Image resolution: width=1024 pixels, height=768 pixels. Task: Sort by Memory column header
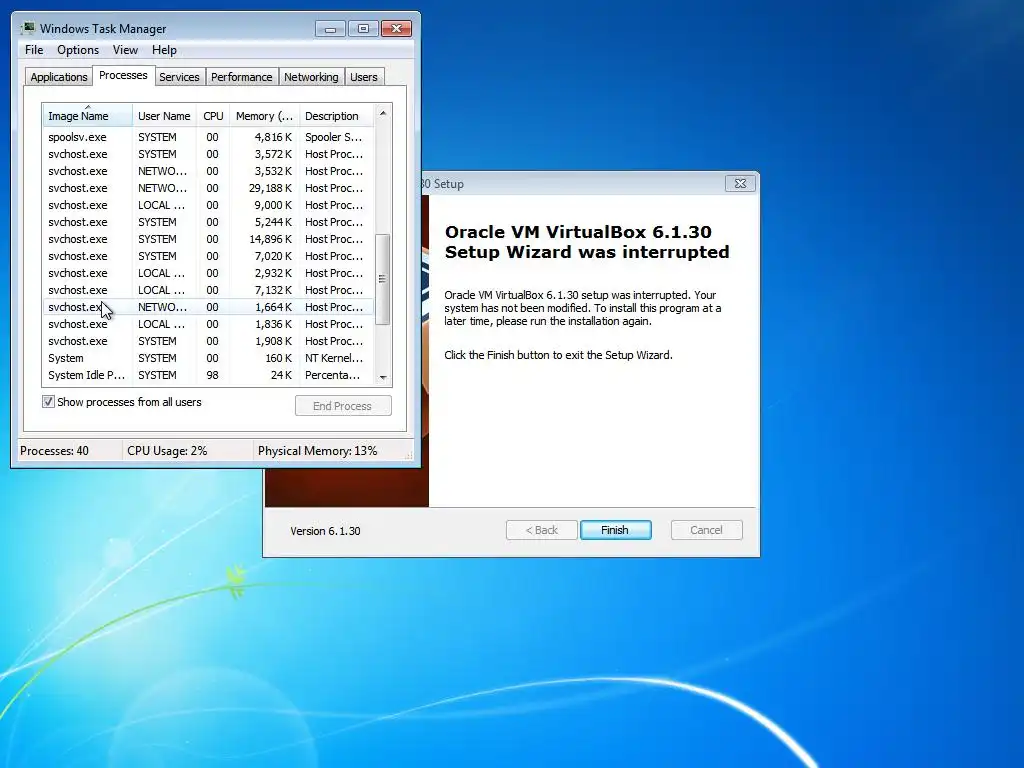tap(264, 116)
